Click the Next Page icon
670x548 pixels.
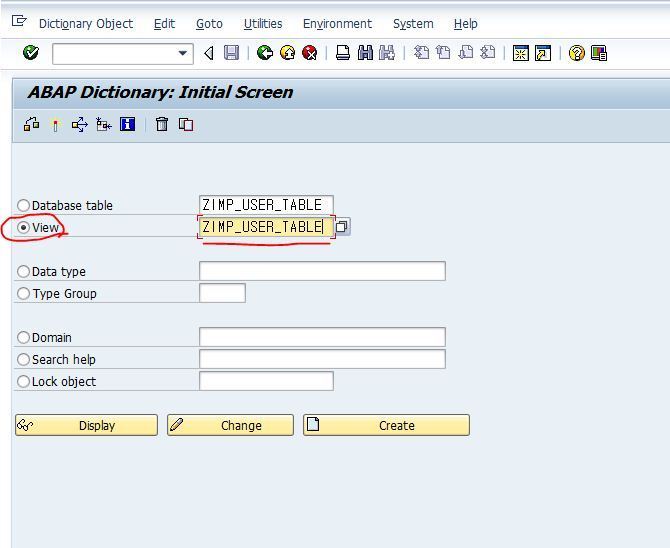466,53
